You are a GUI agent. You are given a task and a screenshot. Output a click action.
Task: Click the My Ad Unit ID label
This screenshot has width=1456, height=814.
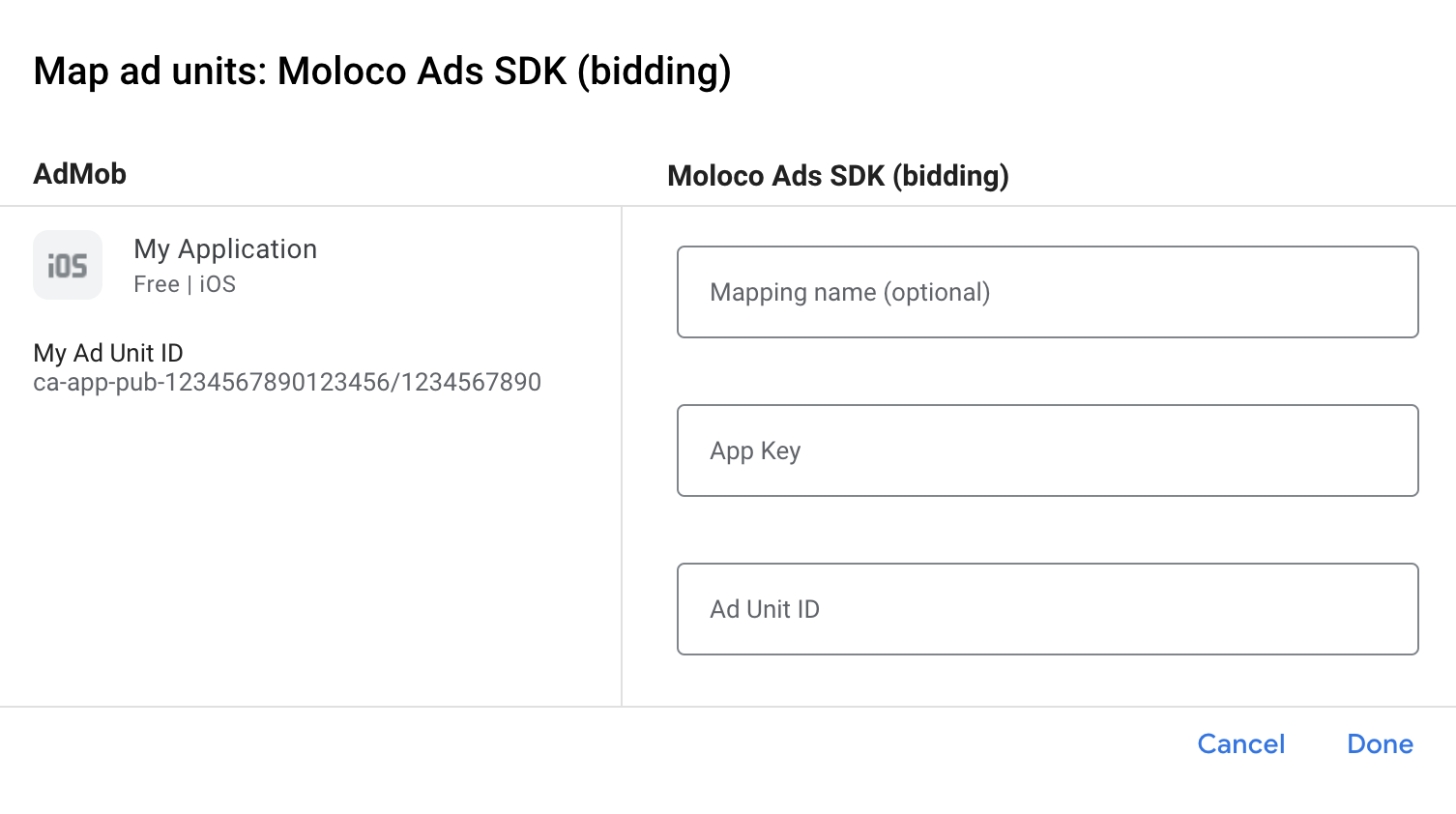[x=108, y=353]
